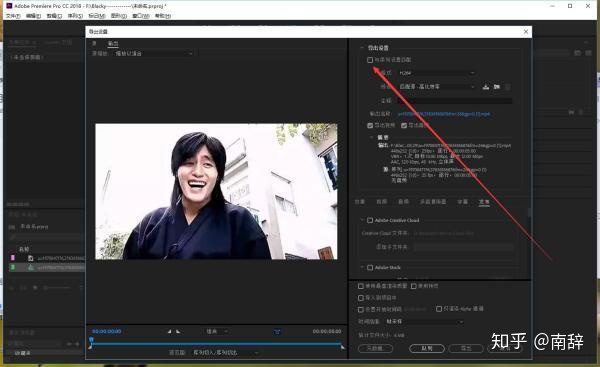Viewport: 600px width, 367px height.
Task: Enable 使用最高渲染质量 checkbox
Action: tap(360, 286)
